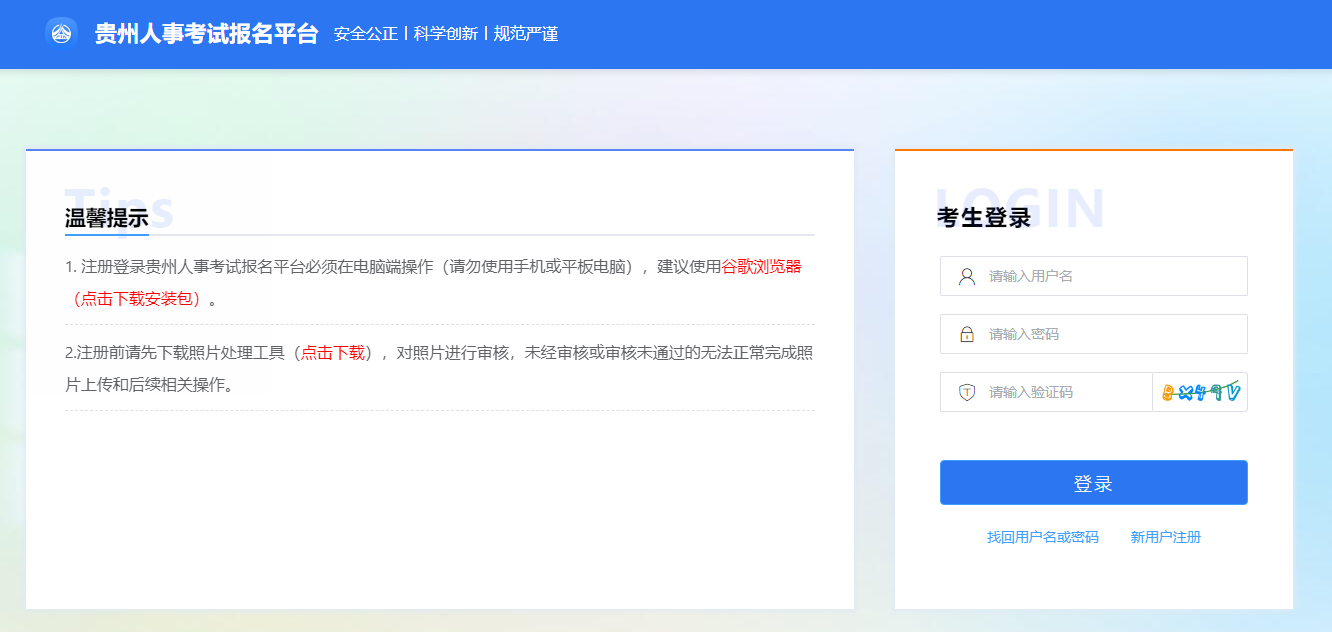Focus the 请输入用户名 username input
The image size is (1332, 632).
[x=1110, y=276]
